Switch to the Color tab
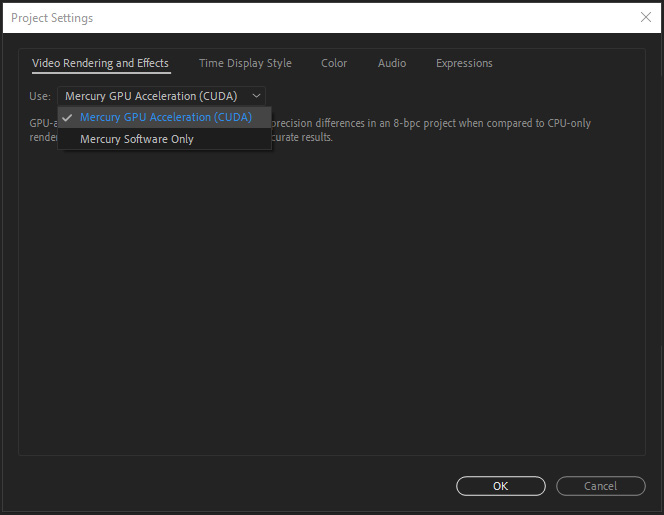 334,63
